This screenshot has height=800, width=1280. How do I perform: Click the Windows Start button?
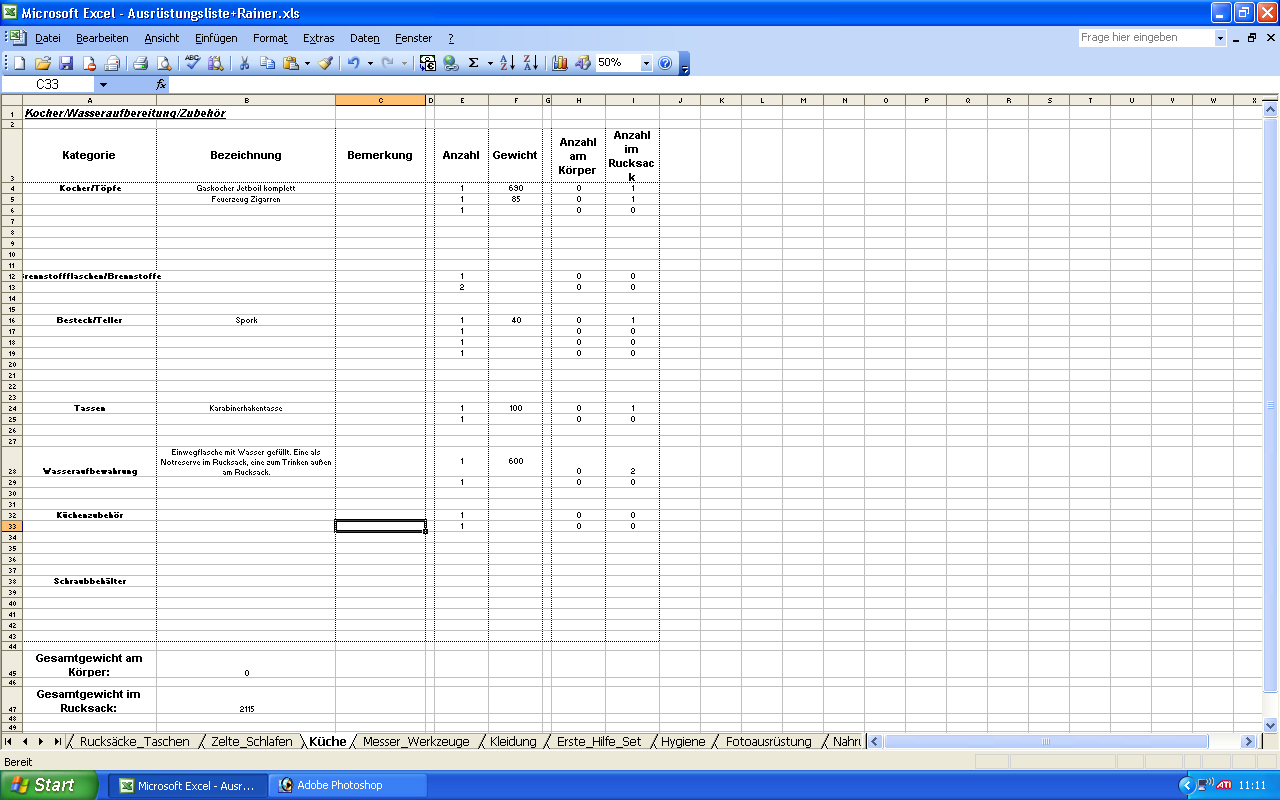tap(50, 785)
